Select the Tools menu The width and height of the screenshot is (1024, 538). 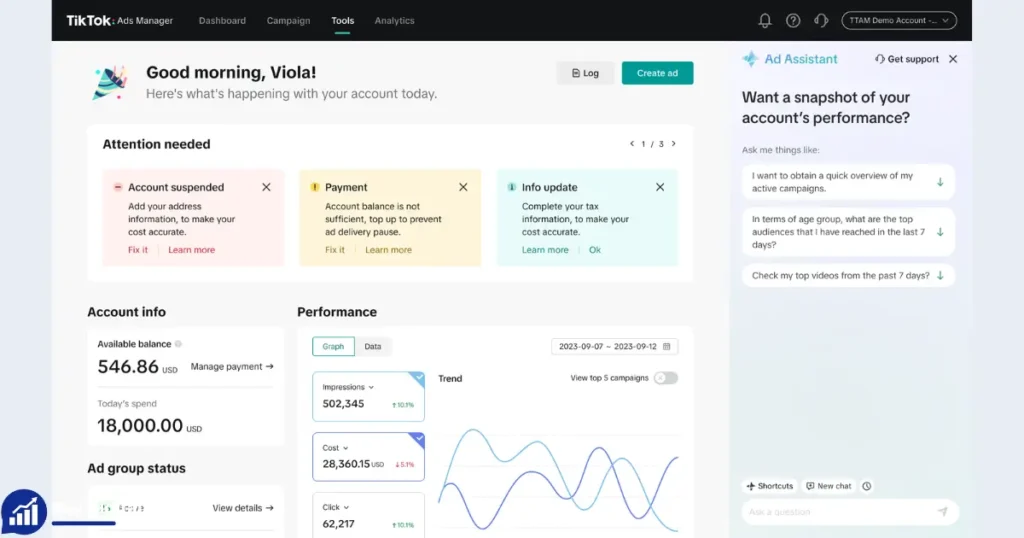click(x=342, y=21)
